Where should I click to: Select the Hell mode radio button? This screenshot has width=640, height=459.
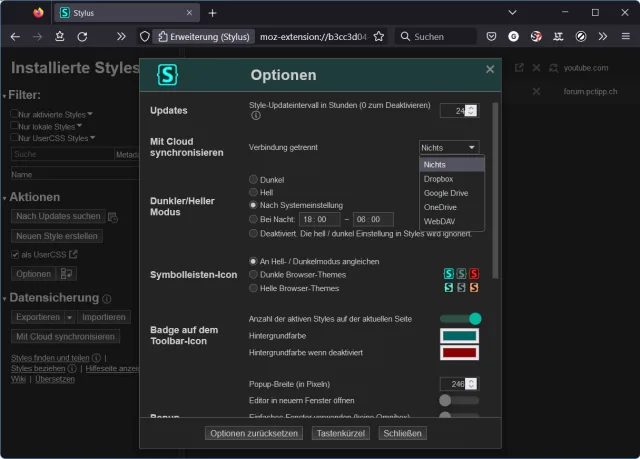point(253,192)
